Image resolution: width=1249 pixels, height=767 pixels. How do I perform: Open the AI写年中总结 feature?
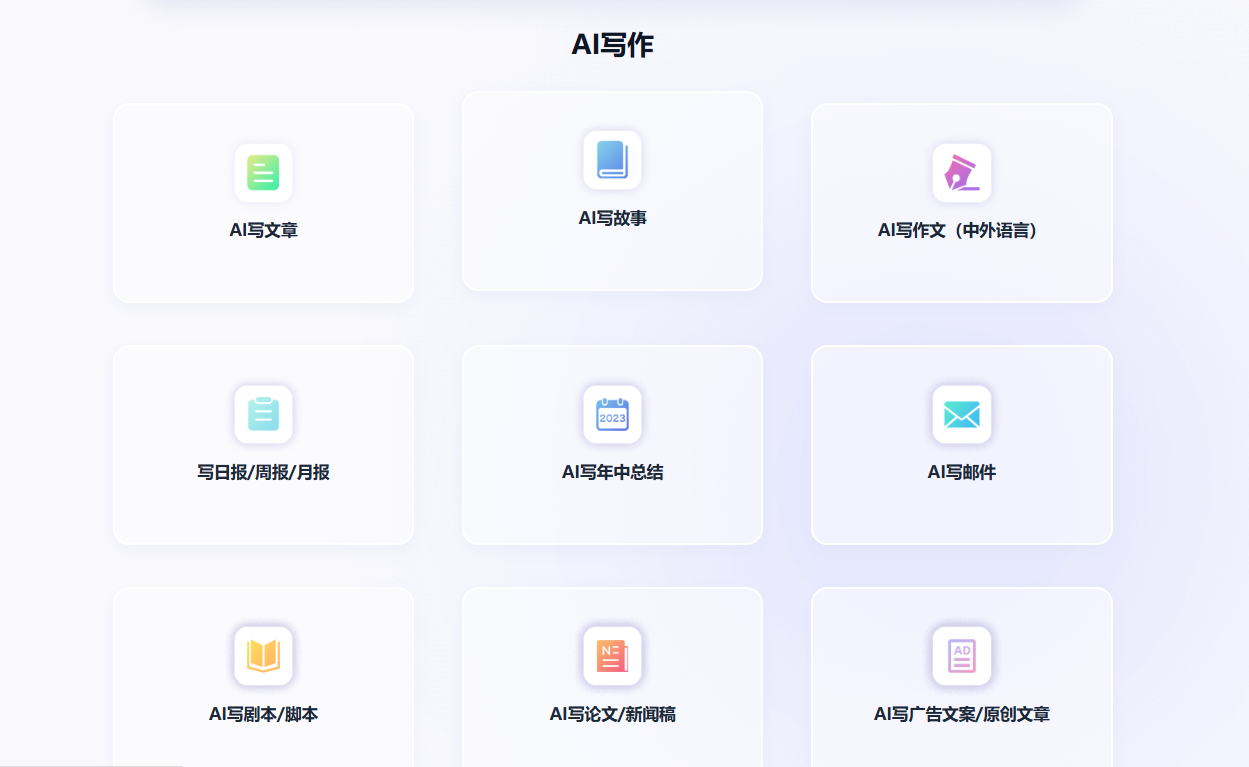(612, 444)
